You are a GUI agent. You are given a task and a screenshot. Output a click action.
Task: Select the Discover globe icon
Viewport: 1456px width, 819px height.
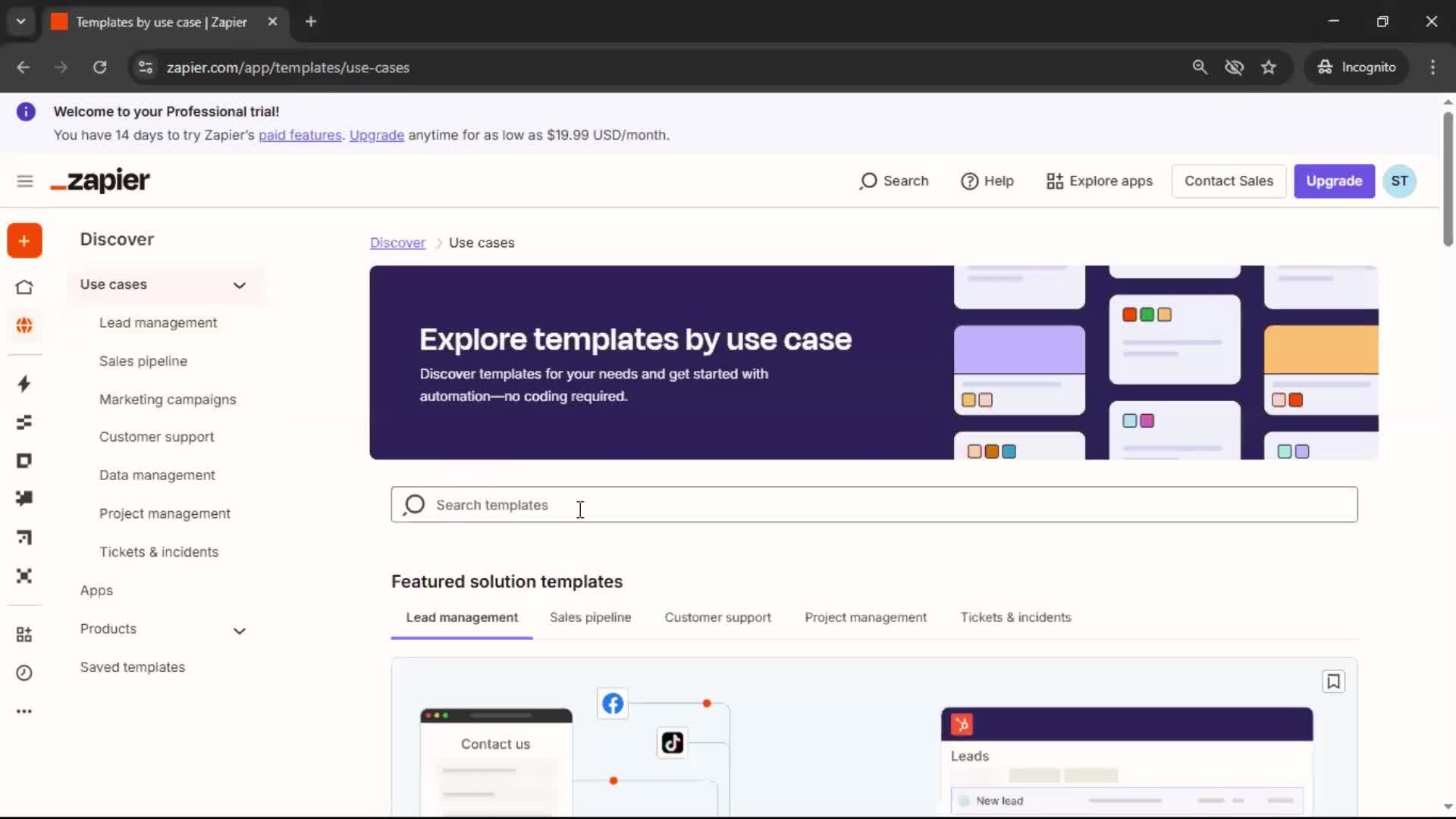tap(24, 325)
